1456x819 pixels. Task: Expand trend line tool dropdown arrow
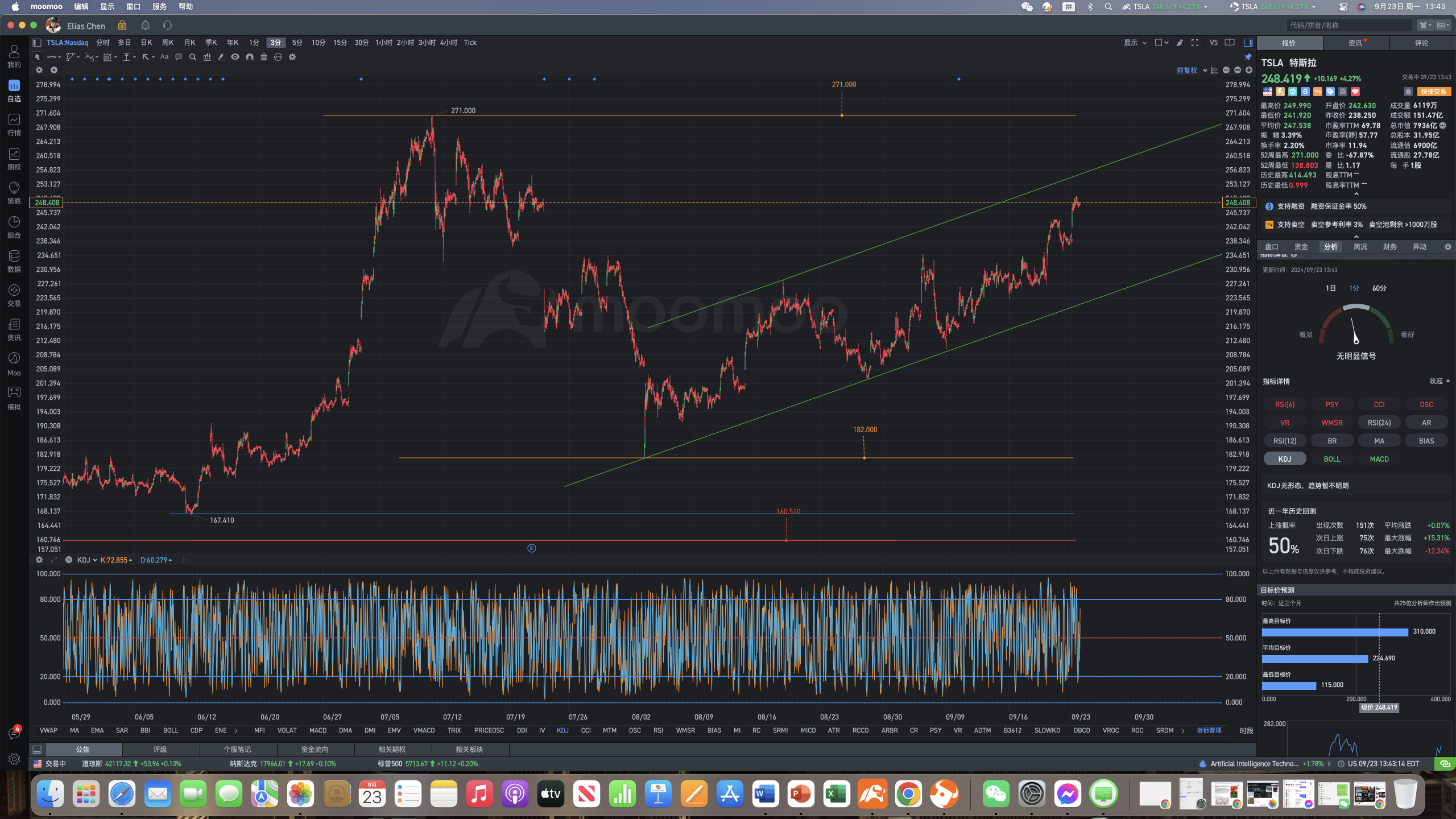click(x=59, y=57)
